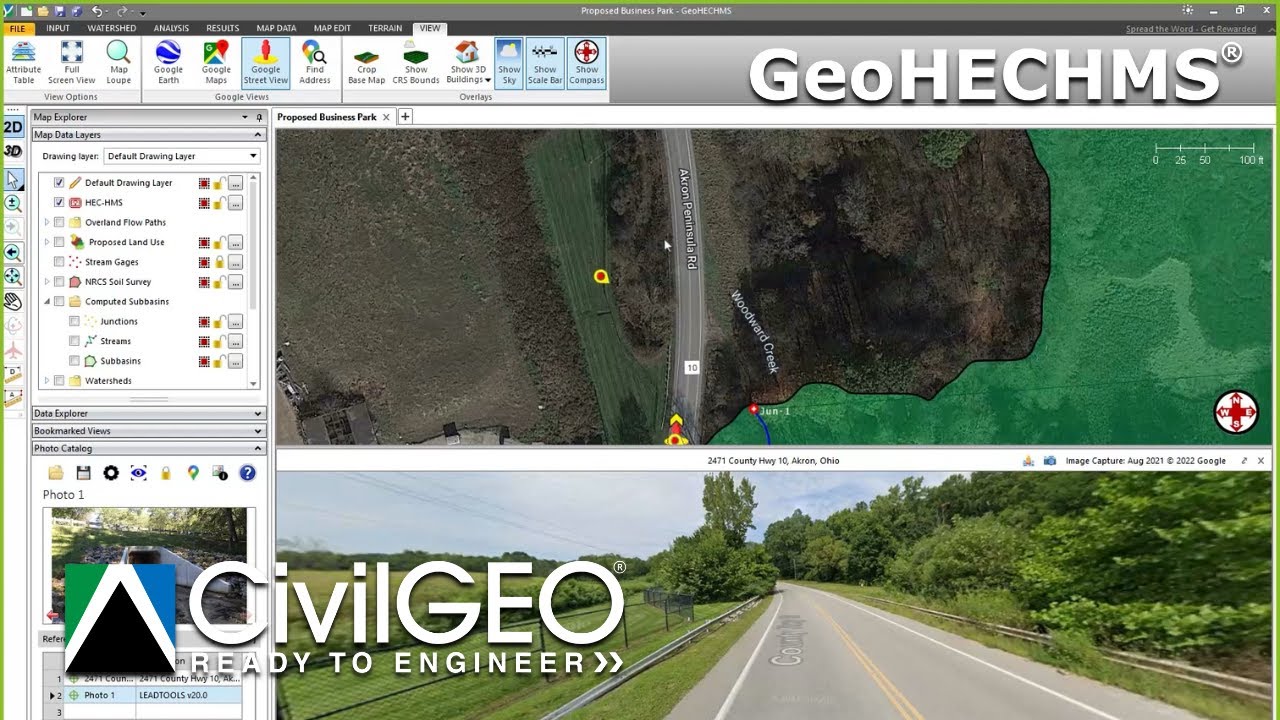Switch to 3D map mode
This screenshot has width=1280, height=720.
click(x=13, y=151)
